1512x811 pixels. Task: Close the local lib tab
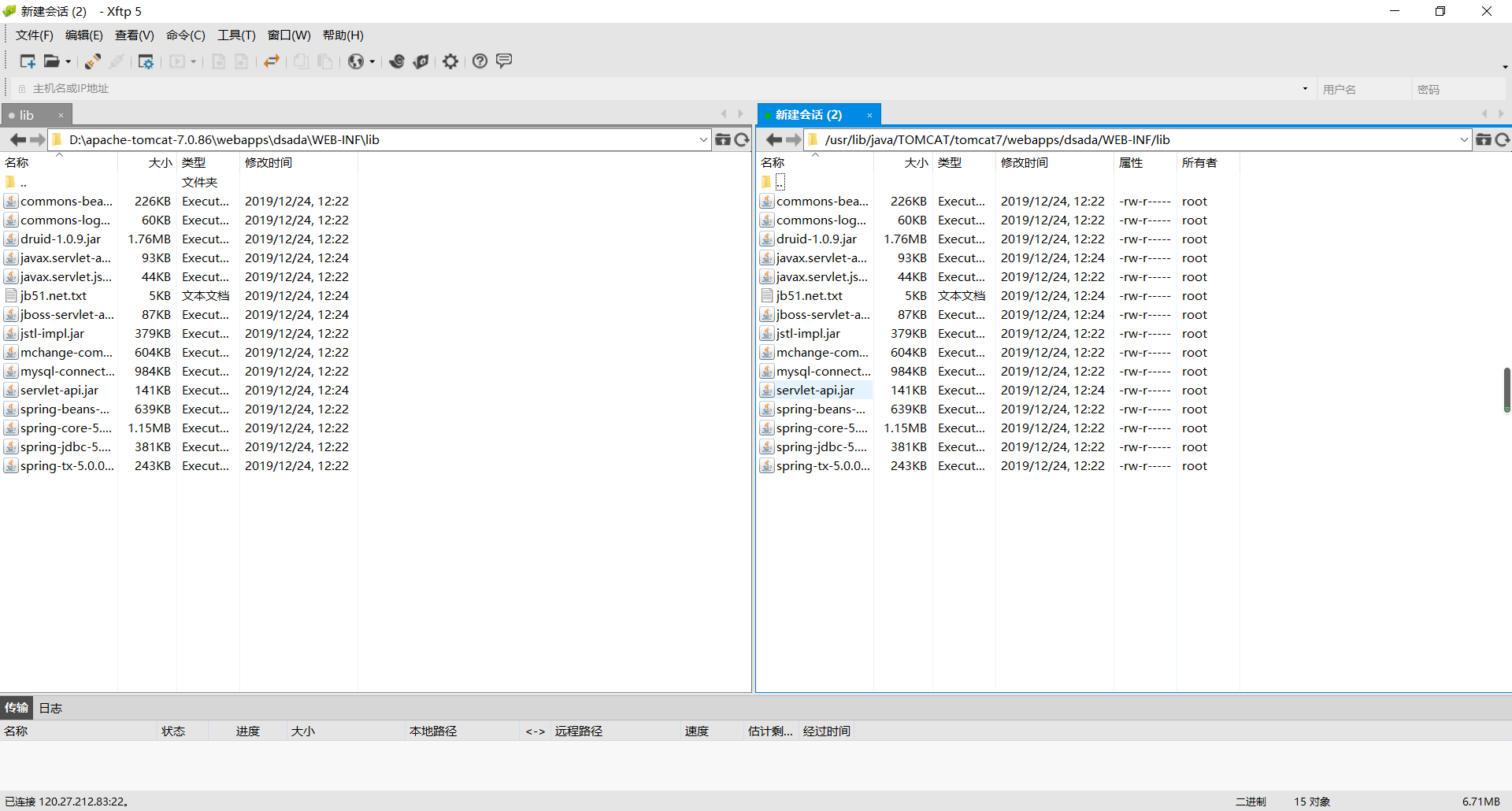(x=61, y=115)
